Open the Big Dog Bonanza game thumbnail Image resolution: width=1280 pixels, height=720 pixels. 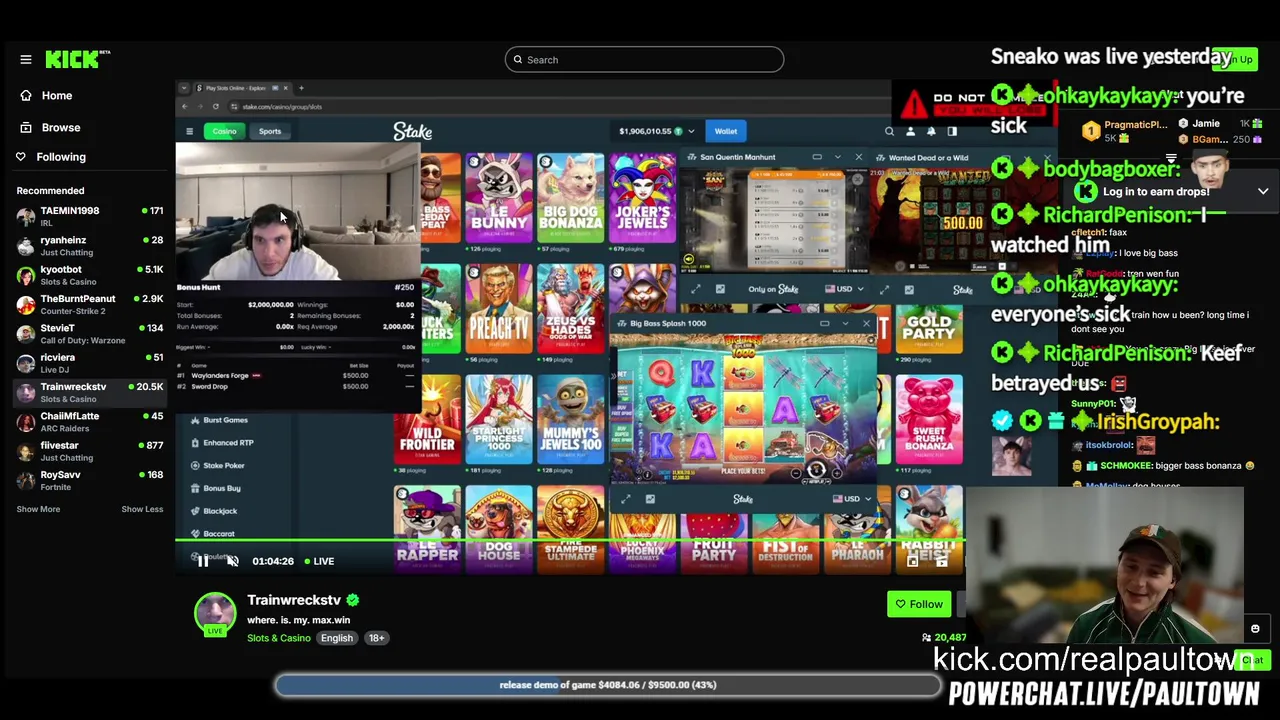tap(571, 198)
